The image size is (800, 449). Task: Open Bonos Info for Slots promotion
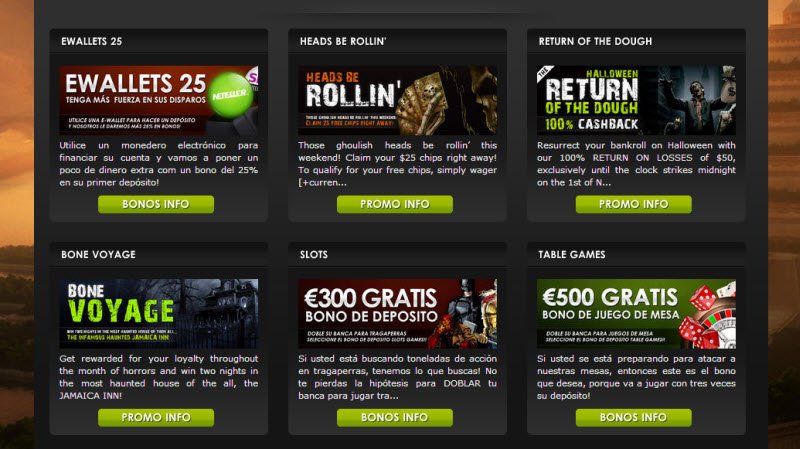tap(395, 417)
